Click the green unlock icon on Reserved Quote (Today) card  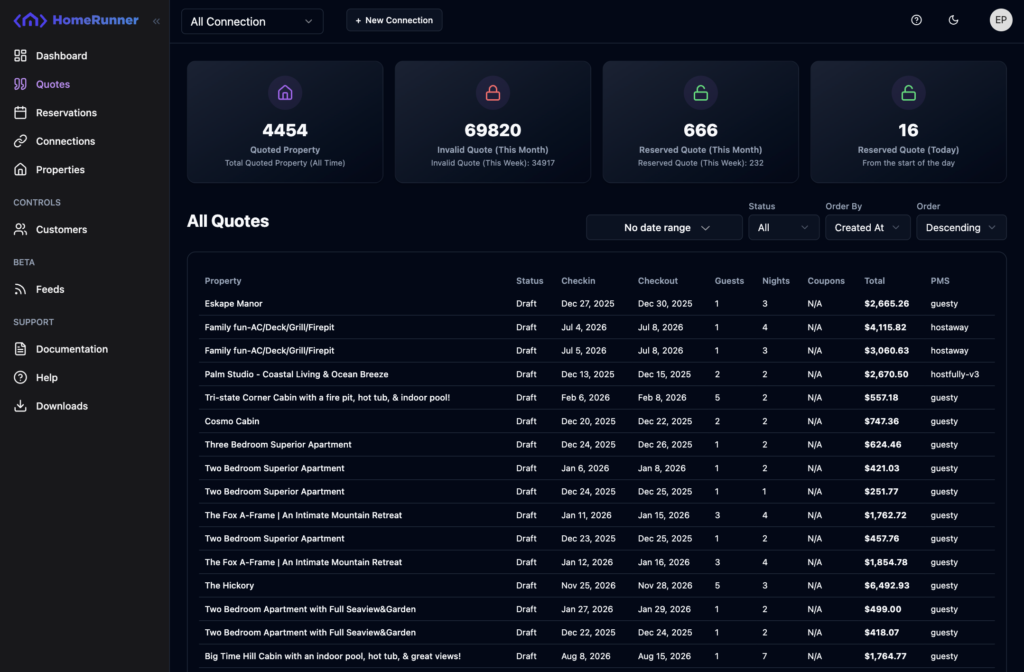[x=908, y=93]
